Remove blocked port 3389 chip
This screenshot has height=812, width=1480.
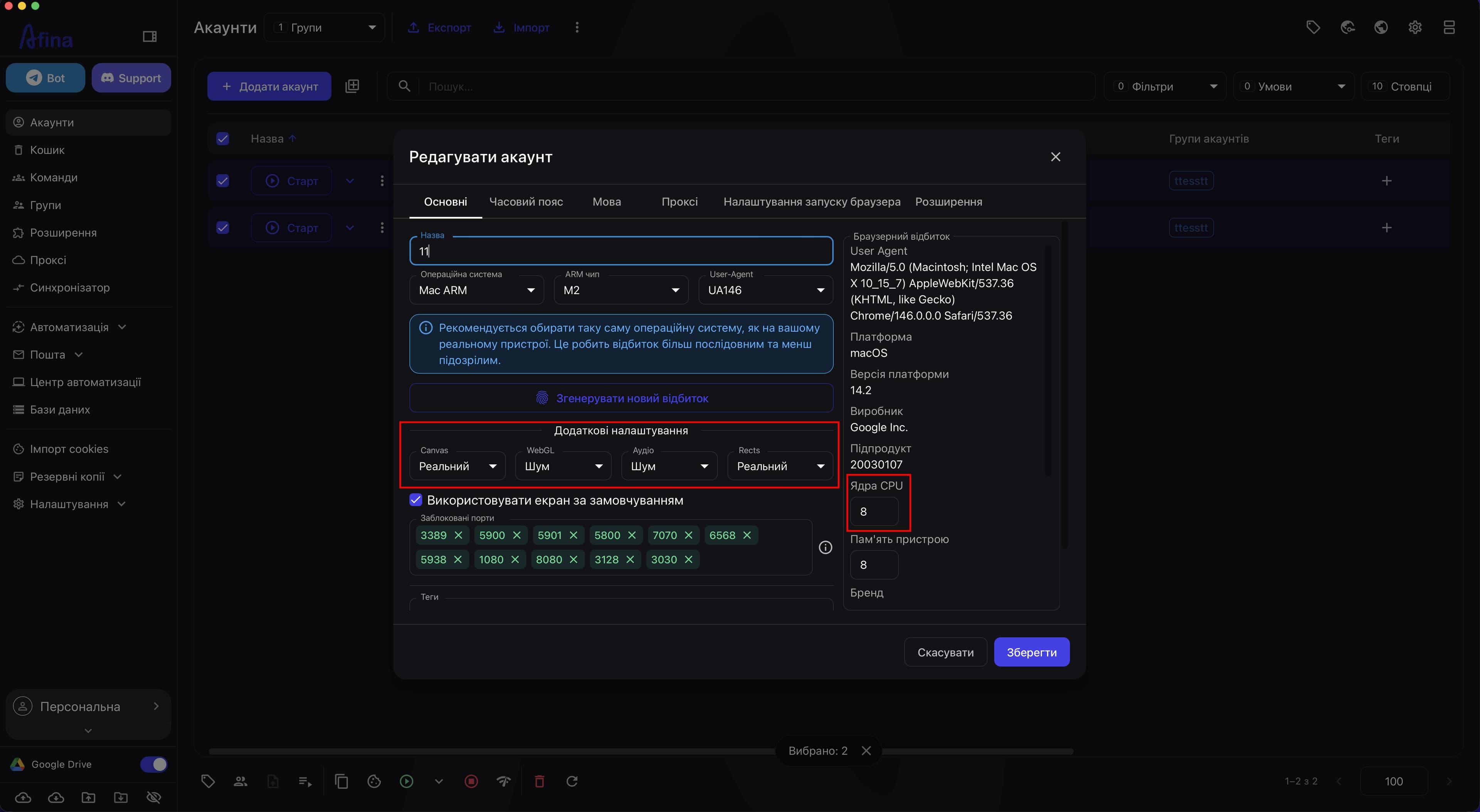tap(459, 535)
